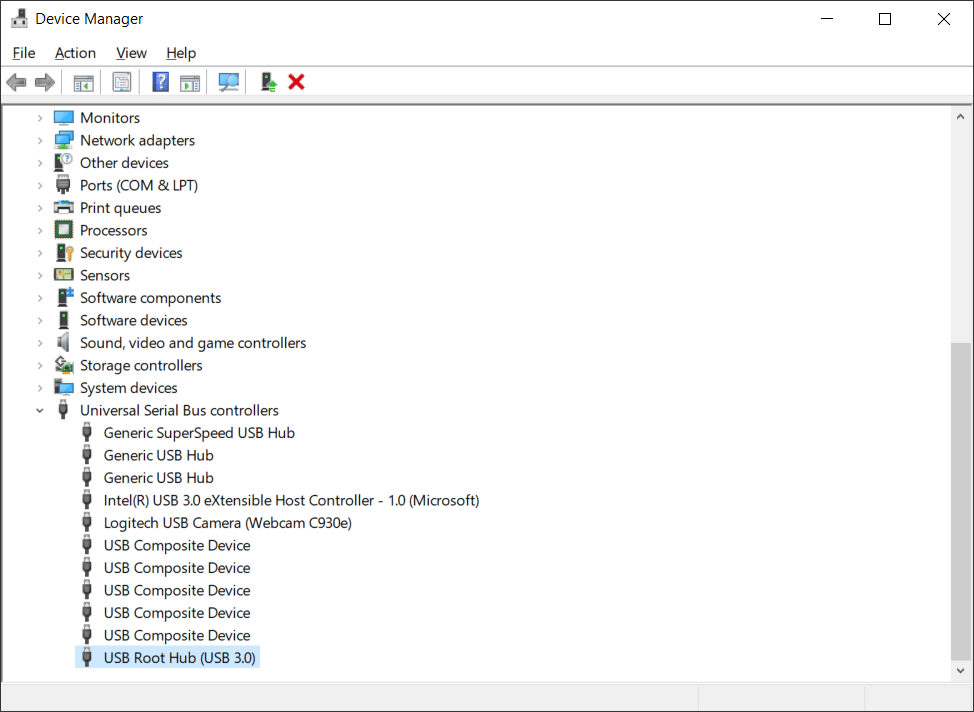974x712 pixels.
Task: Click the Other devices category icon
Action: pos(63,163)
